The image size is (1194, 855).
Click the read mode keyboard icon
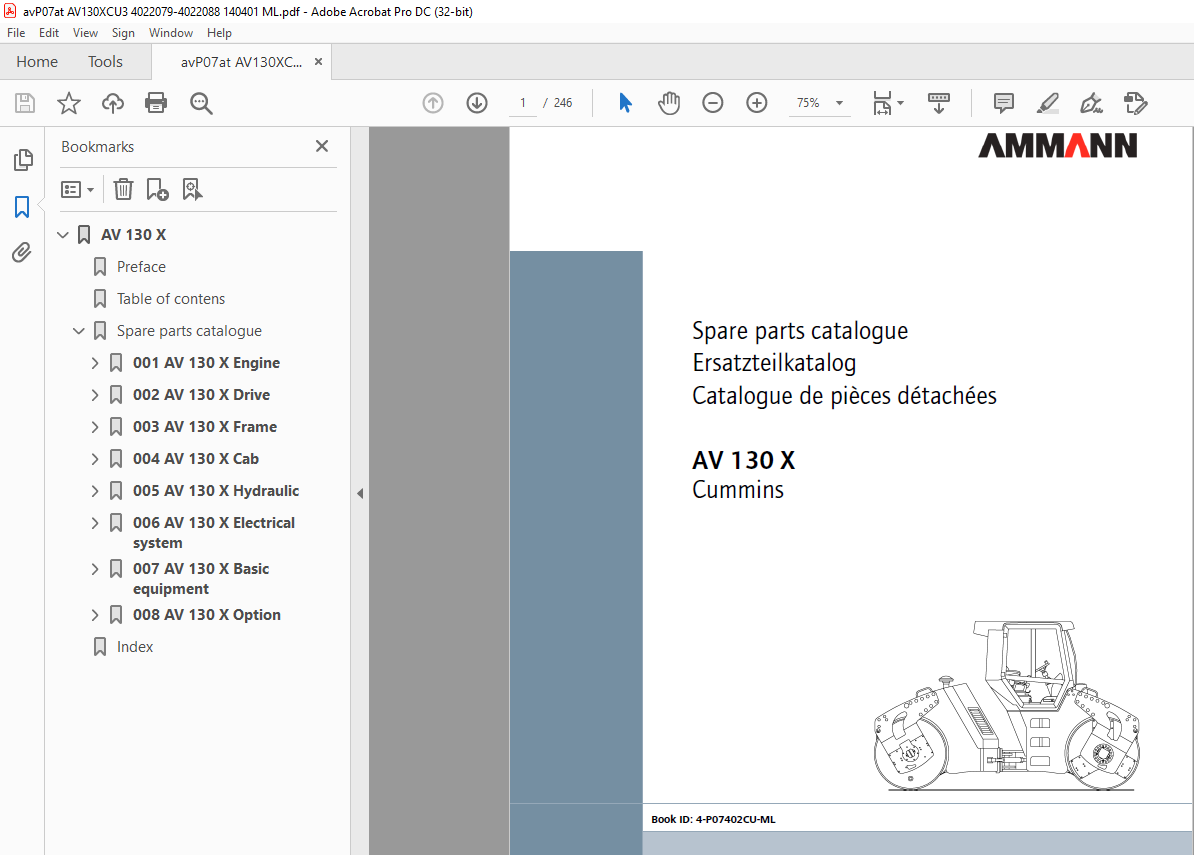(x=939, y=103)
